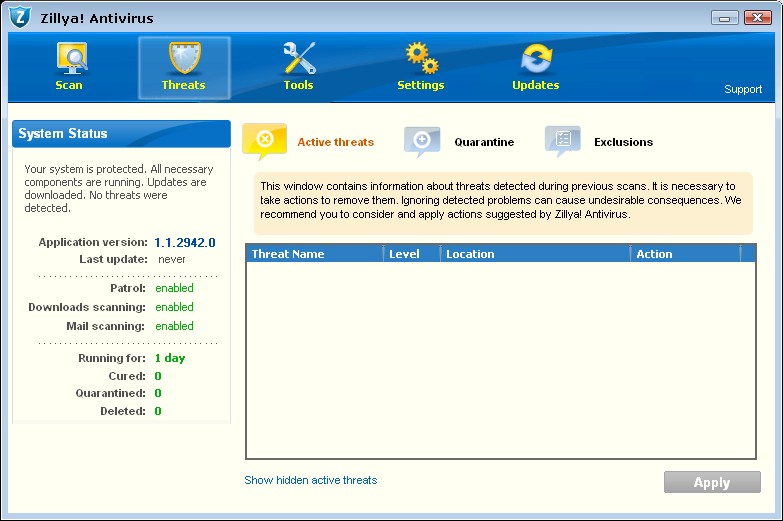Click the Cured count value

click(158, 376)
